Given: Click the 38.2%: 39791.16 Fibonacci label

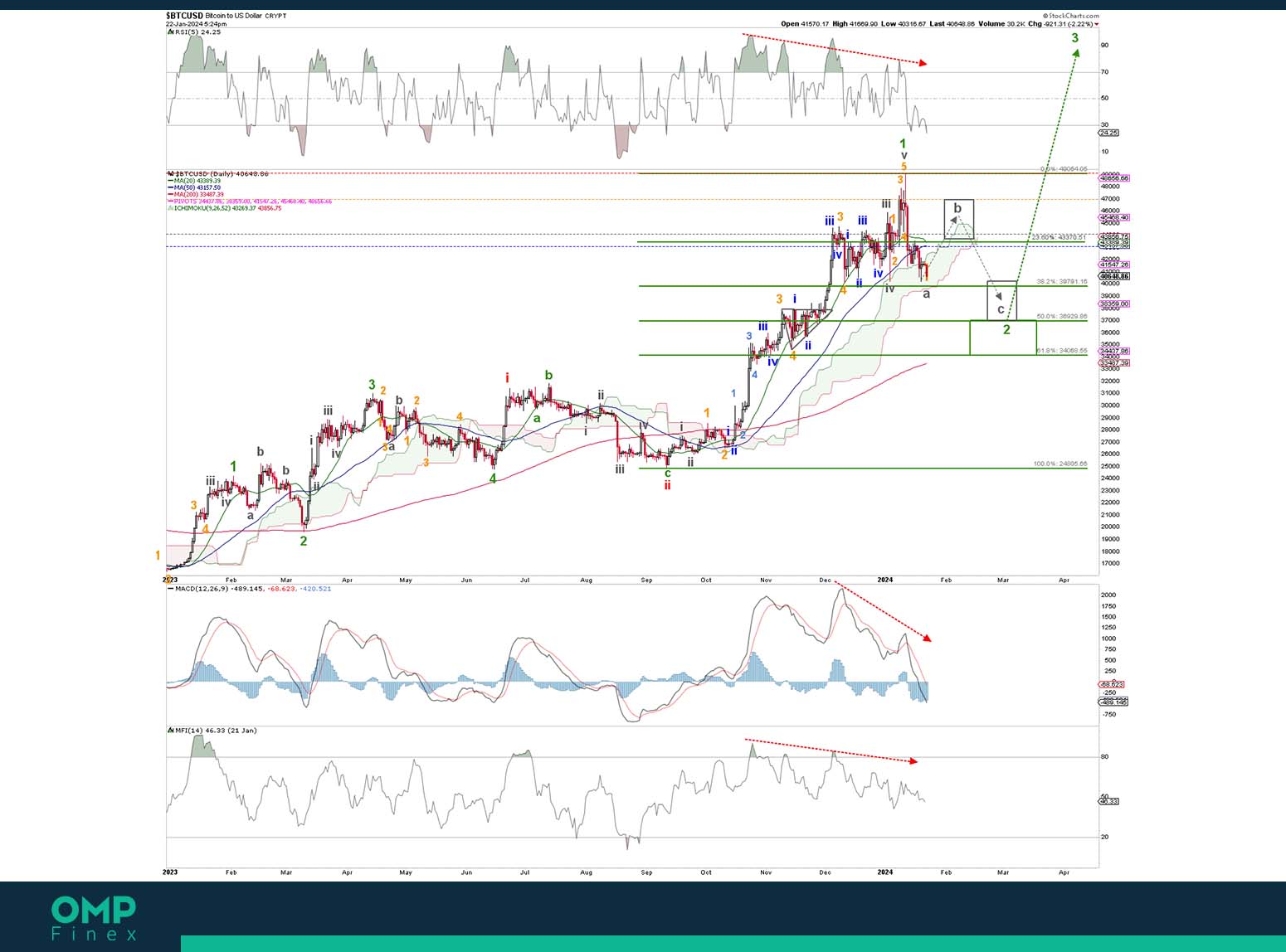Looking at the screenshot, I should click(1062, 282).
